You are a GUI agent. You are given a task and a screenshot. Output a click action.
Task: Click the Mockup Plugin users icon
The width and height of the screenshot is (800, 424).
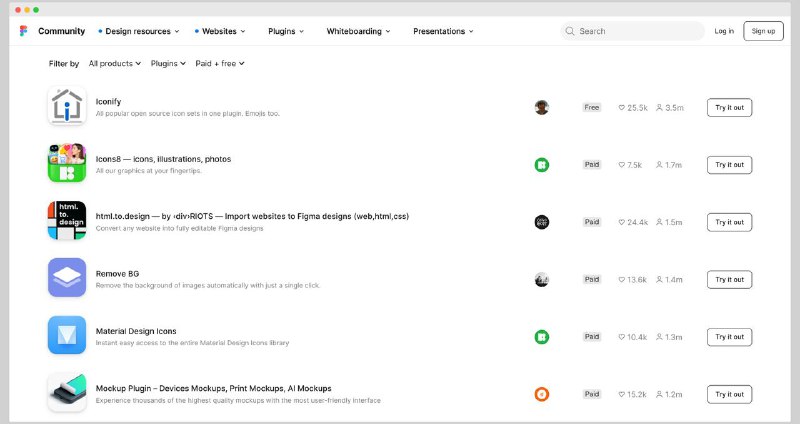point(659,394)
